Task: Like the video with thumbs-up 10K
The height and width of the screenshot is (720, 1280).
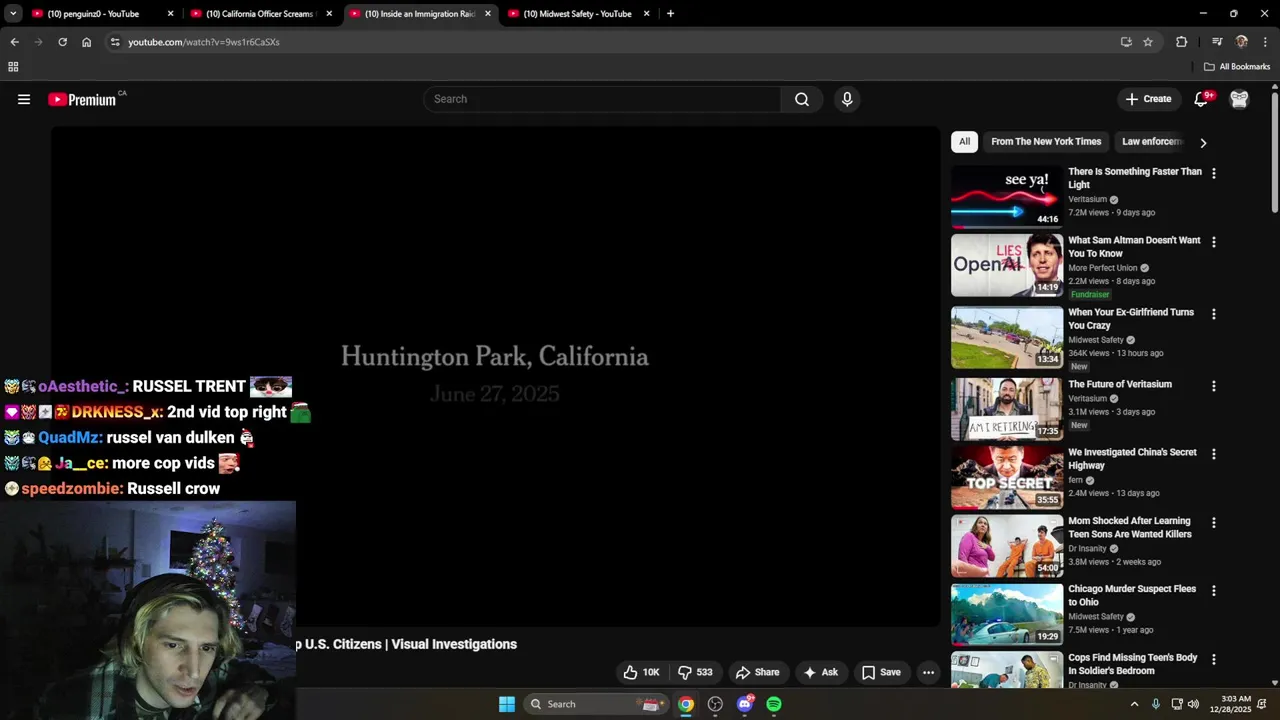Action: point(640,672)
